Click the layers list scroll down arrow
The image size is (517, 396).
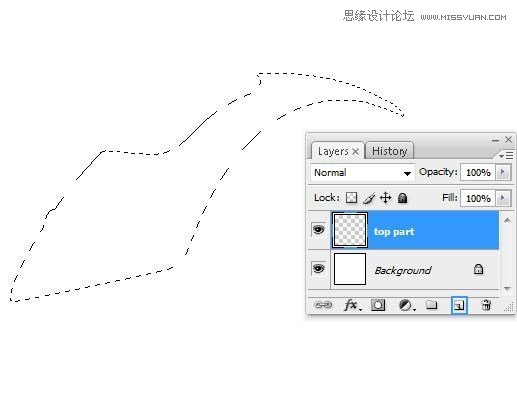click(507, 288)
